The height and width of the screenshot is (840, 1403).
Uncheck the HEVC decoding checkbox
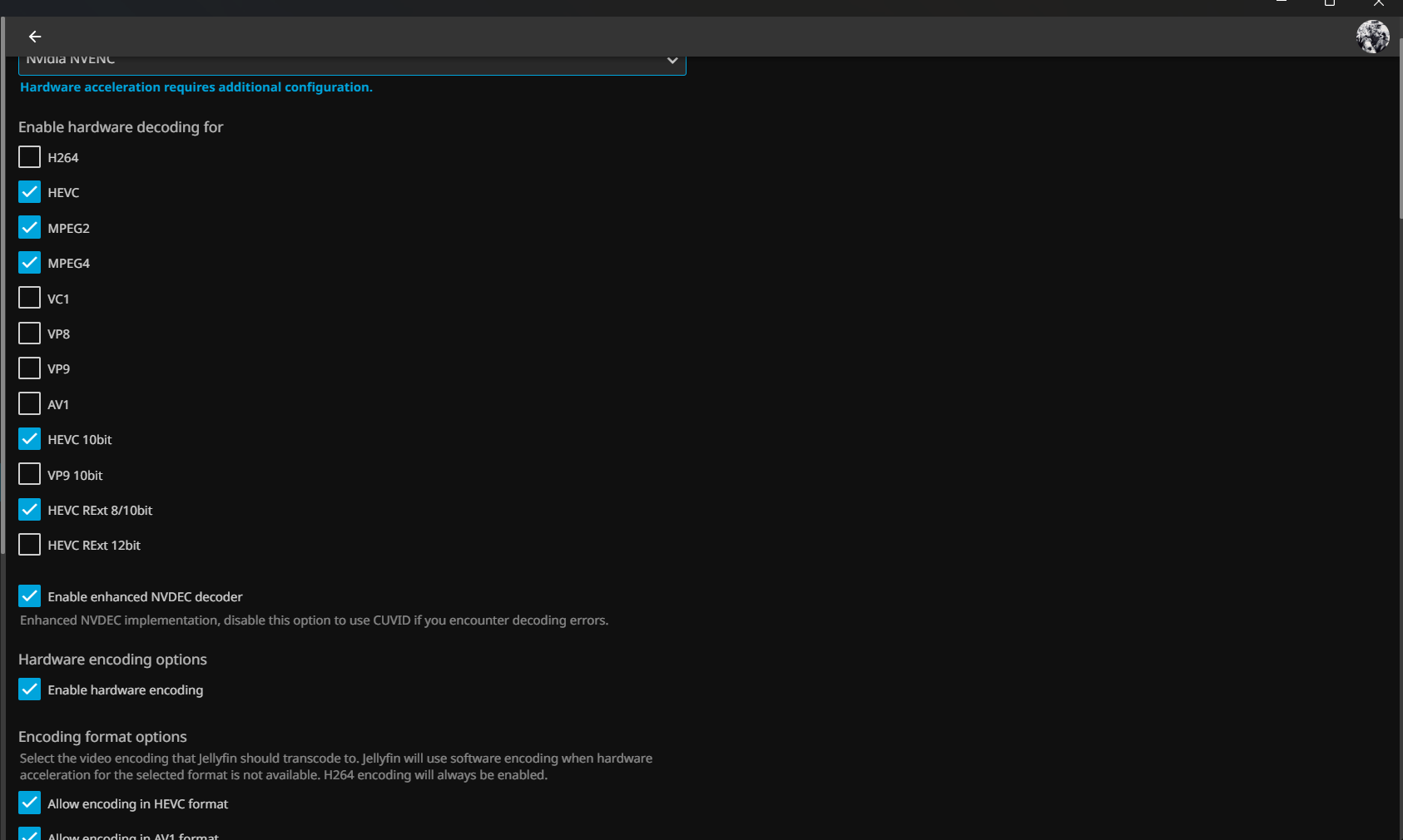[29, 192]
